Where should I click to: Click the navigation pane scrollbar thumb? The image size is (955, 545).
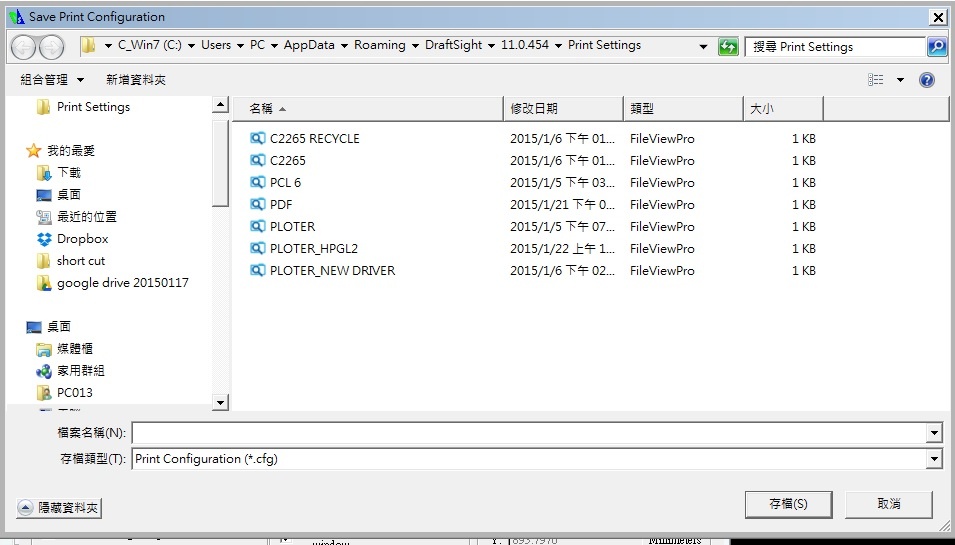coord(220,162)
